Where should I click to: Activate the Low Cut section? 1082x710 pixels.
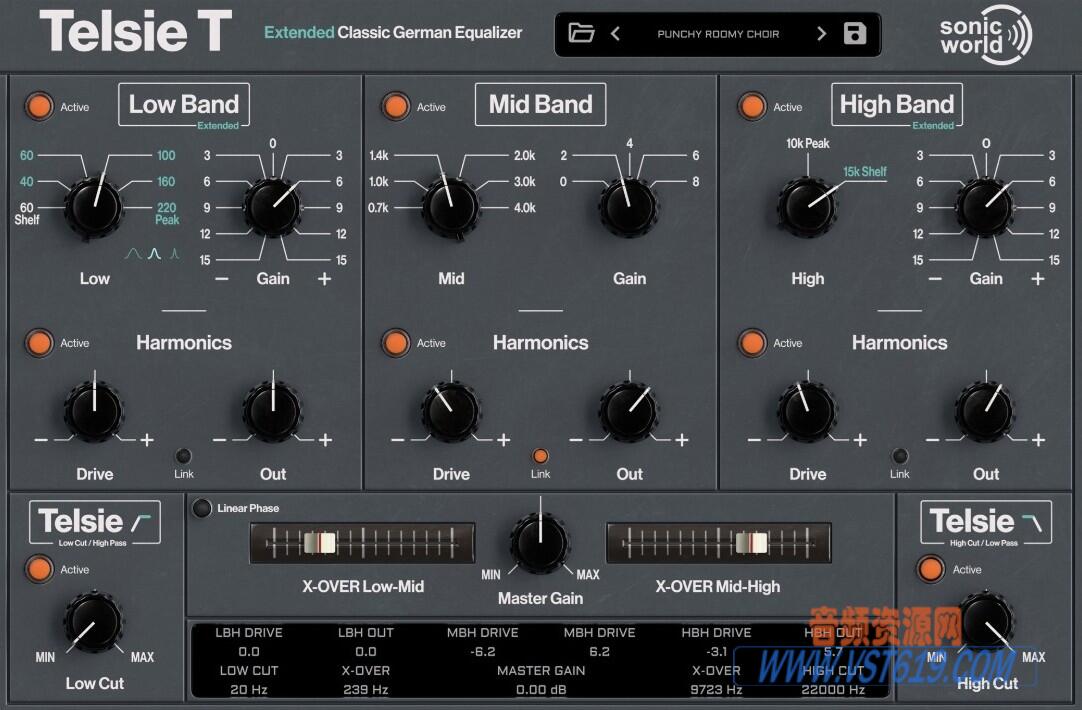(39, 569)
